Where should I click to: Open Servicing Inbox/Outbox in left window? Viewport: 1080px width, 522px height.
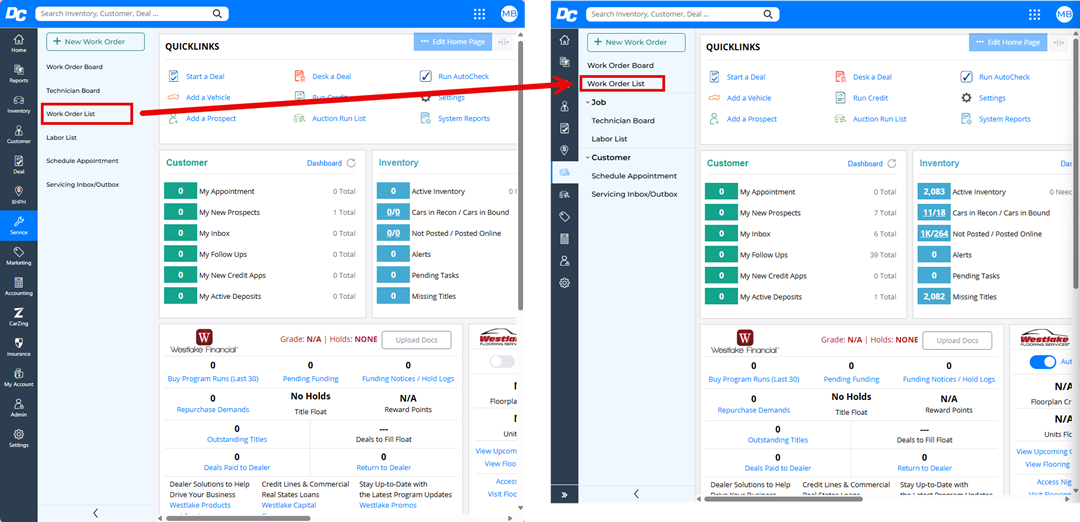click(83, 185)
